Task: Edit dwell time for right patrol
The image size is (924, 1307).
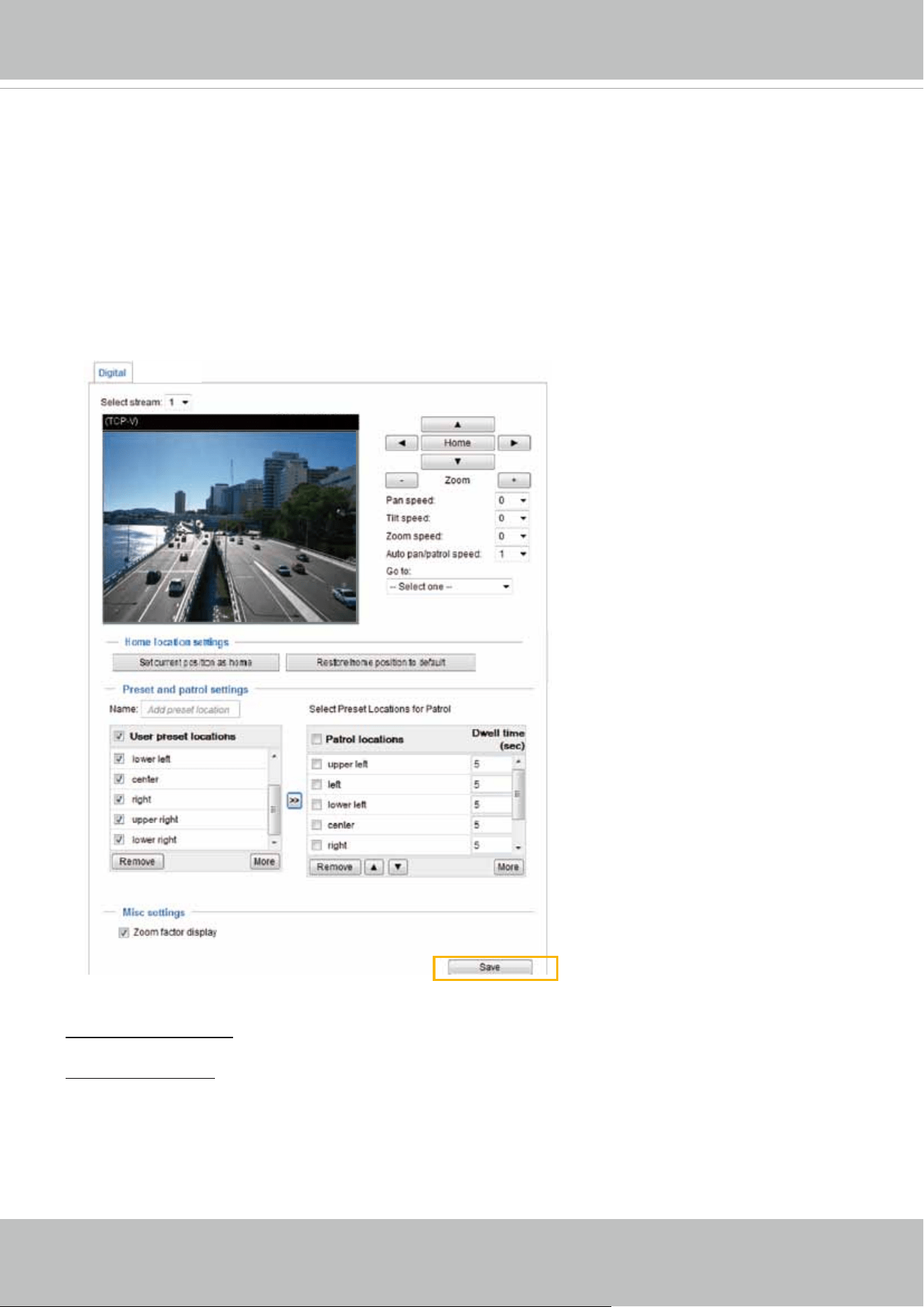Action: tap(492, 846)
